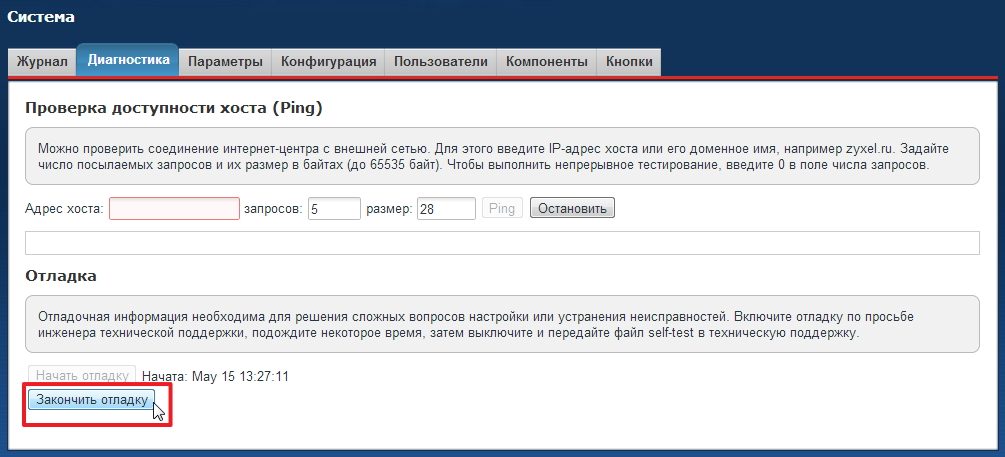This screenshot has height=457, width=1005.
Task: Click the Остановить button
Action: point(572,208)
